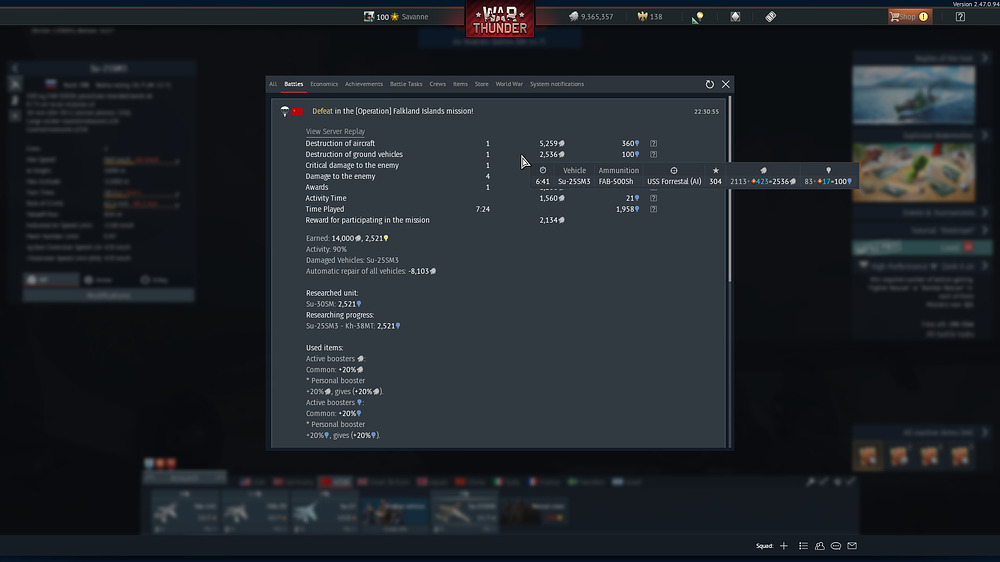Add squad member with plus icon
1000x562 pixels.
[x=784, y=546]
